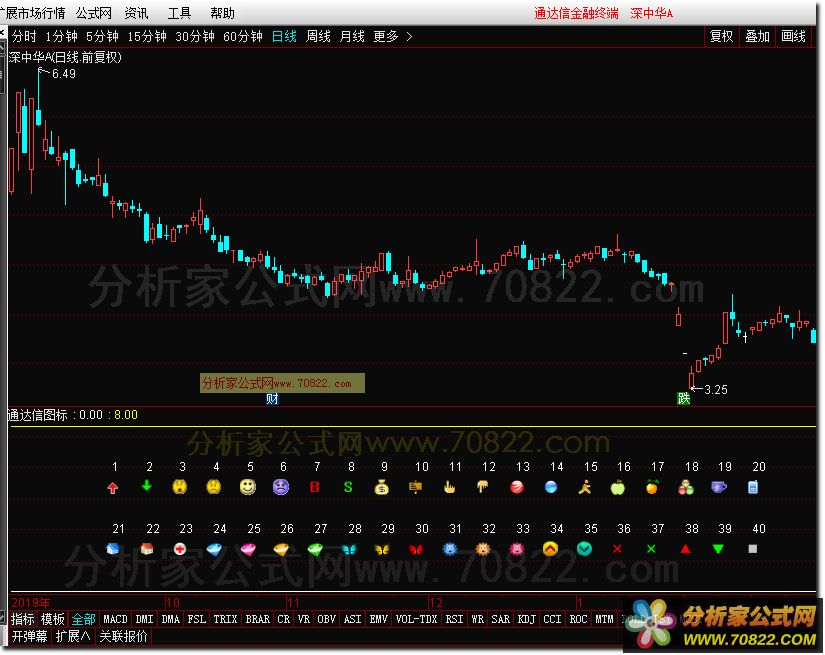Screen dimensions: 825x655
Task: Click the 叠加 overlay button
Action: (757, 36)
